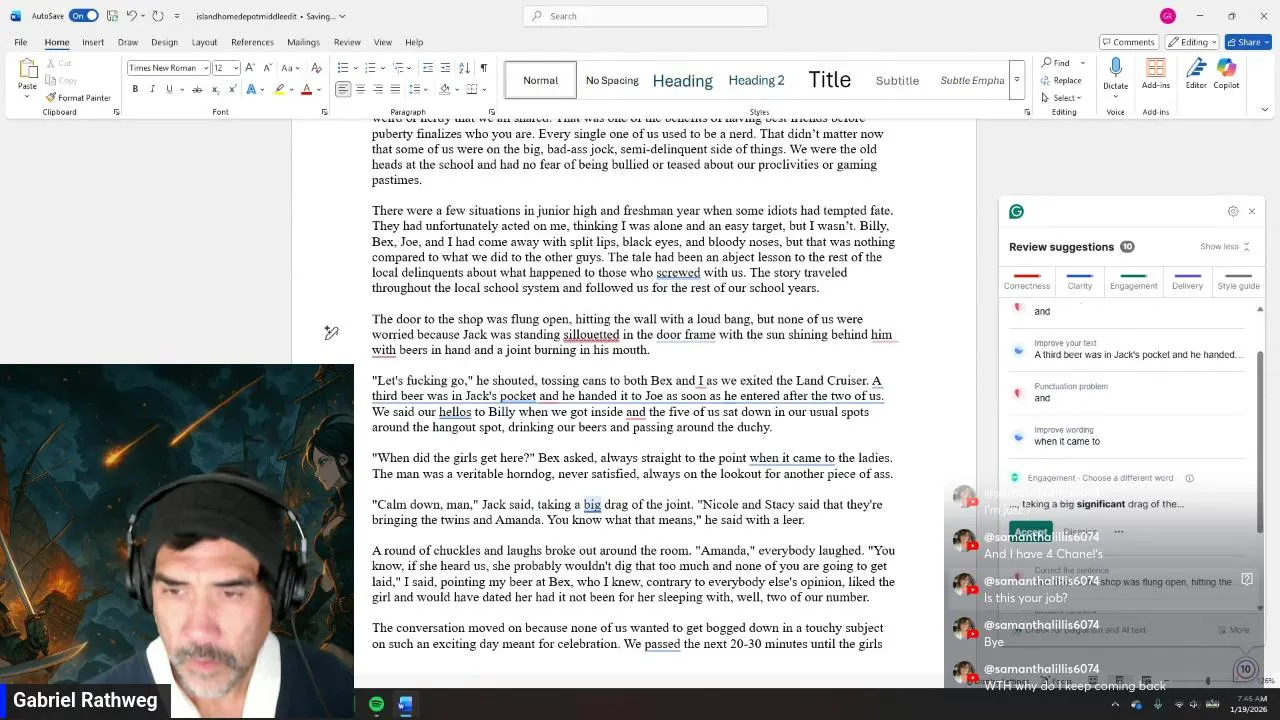Collapse suggestions with Show less
The height and width of the screenshot is (720, 1280).
coord(1224,246)
